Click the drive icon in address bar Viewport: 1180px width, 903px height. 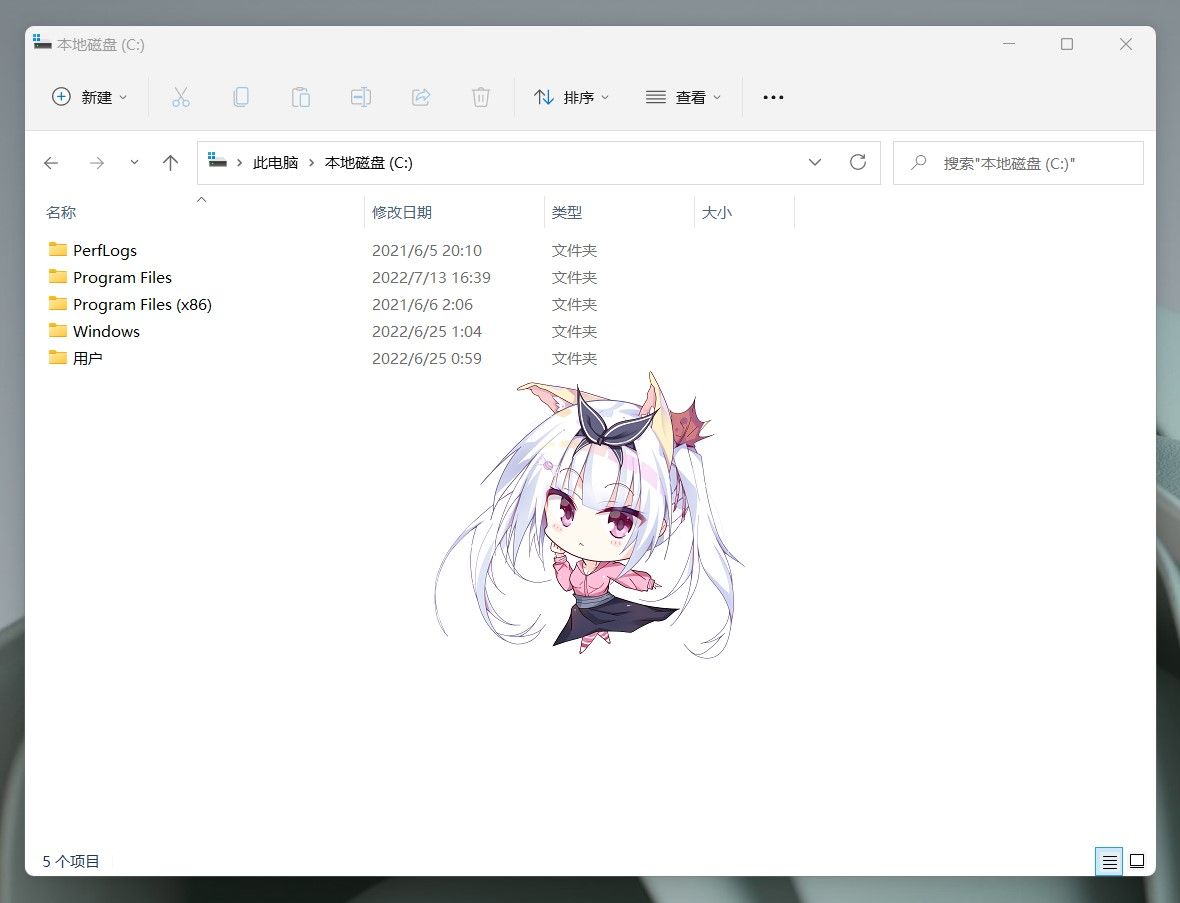point(217,160)
